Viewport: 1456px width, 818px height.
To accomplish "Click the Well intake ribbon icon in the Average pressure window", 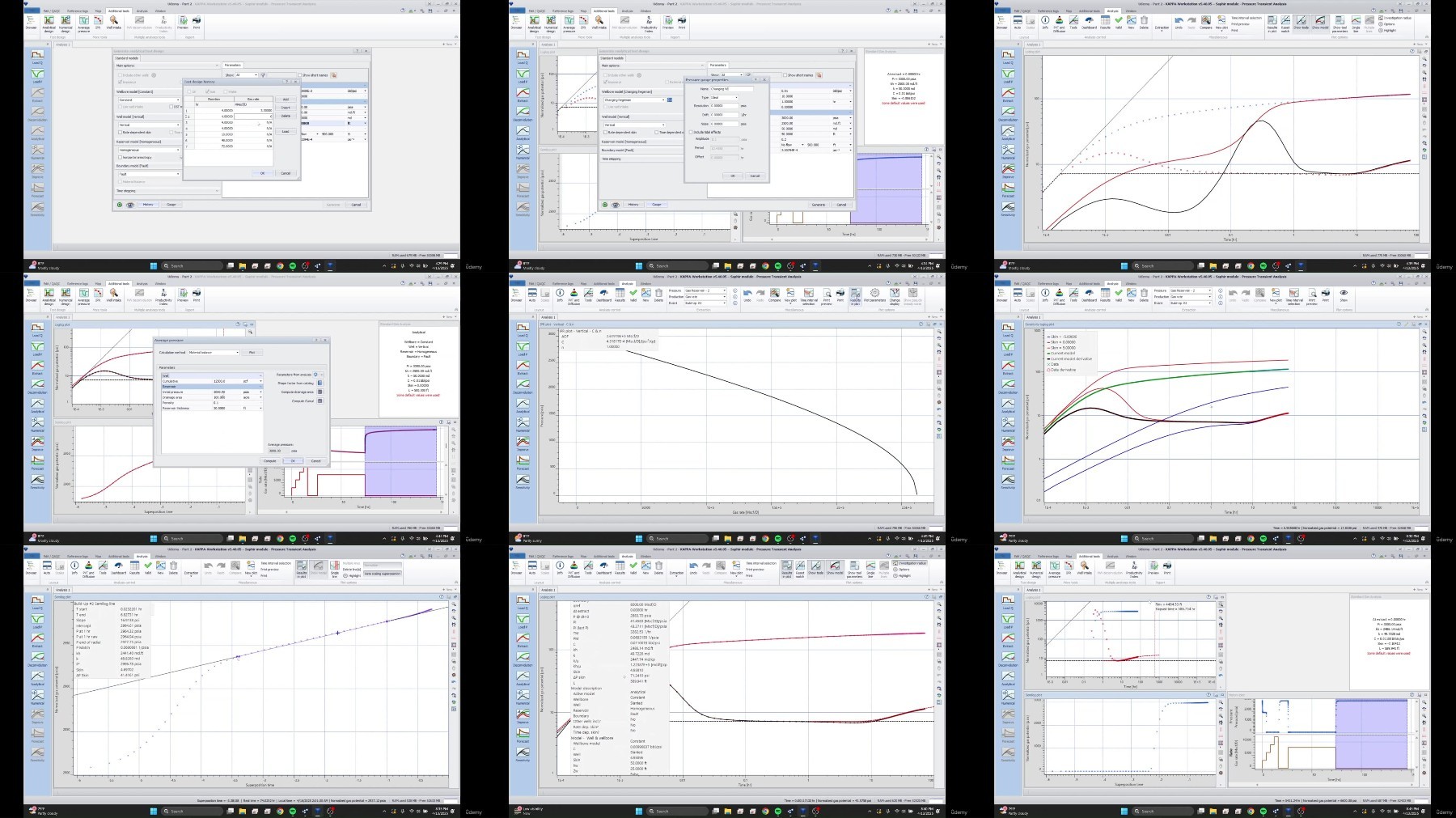I will 116,293.
